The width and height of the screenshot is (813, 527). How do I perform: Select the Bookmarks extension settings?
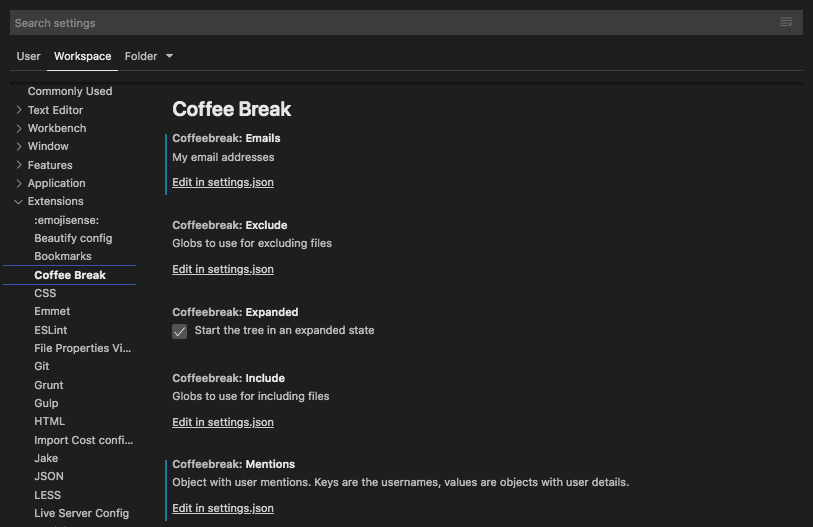pyautogui.click(x=63, y=256)
